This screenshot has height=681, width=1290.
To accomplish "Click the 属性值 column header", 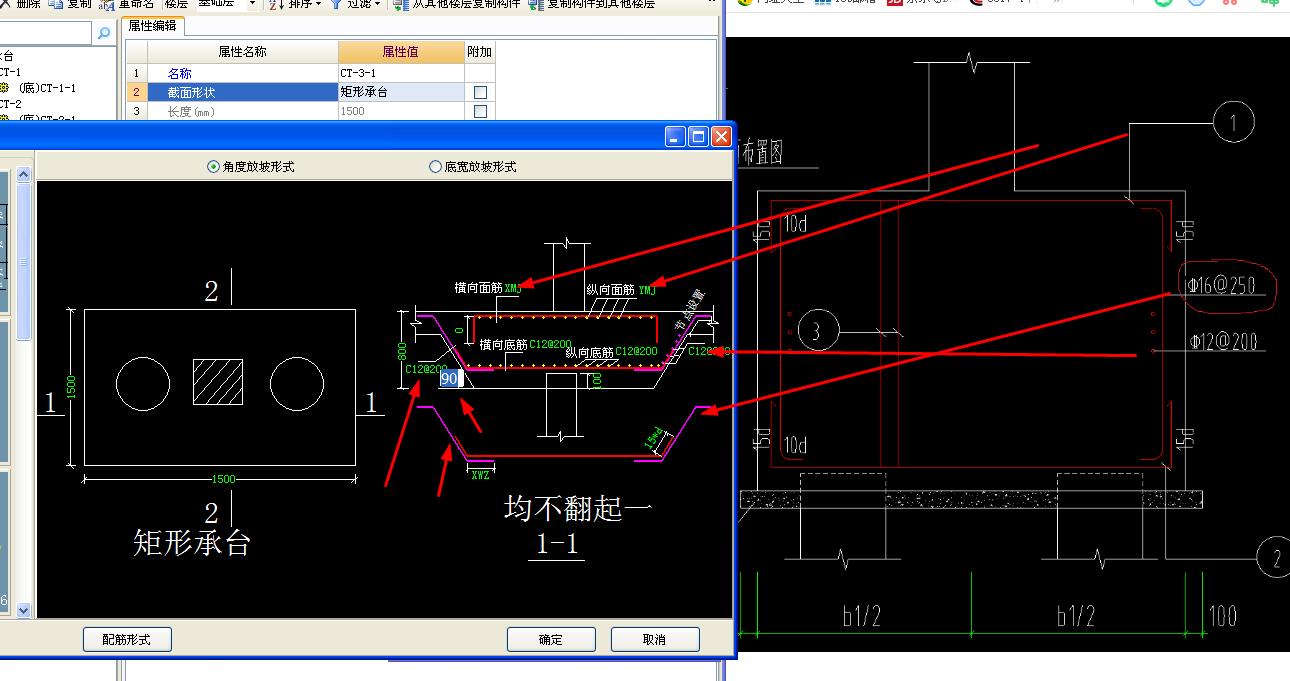I will pyautogui.click(x=401, y=52).
